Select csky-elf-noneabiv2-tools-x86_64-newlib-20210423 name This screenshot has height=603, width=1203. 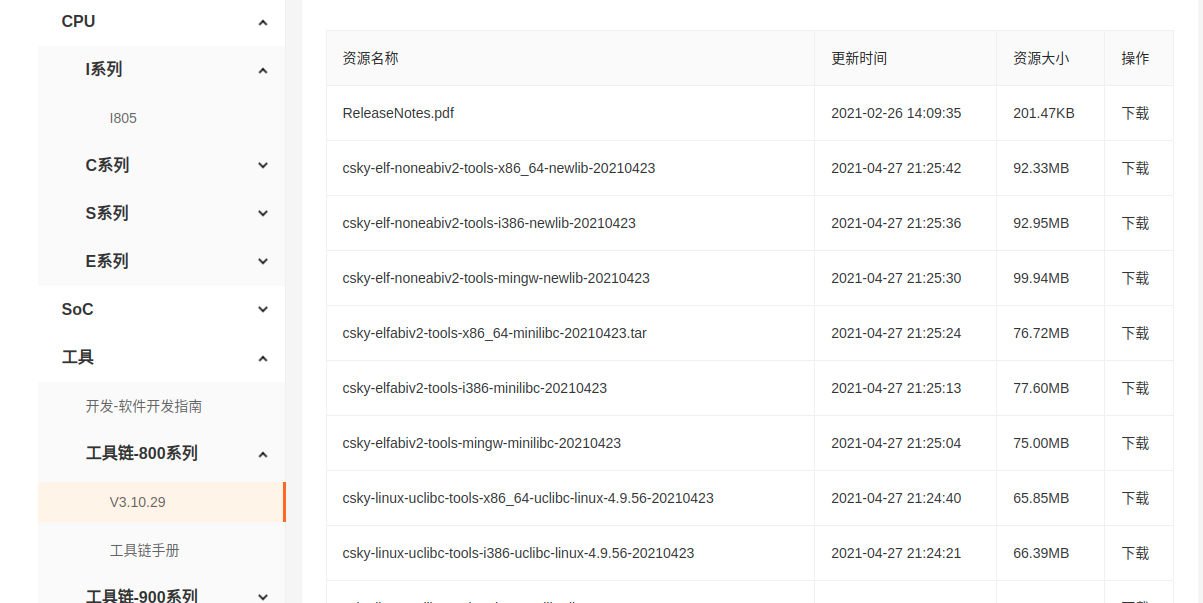(499, 168)
